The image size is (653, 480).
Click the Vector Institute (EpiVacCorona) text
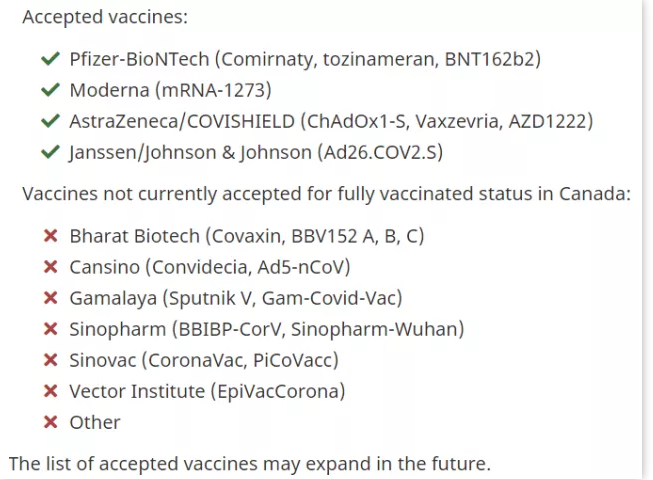click(207, 392)
